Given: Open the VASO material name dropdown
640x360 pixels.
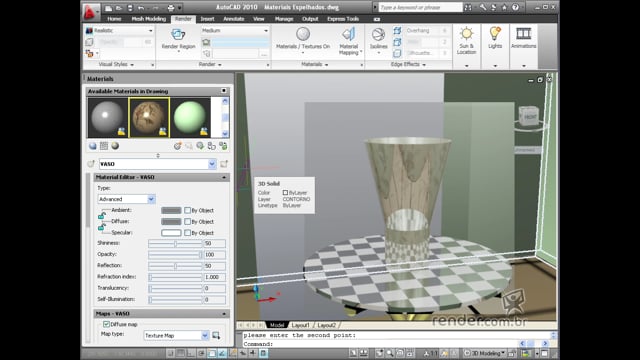Looking at the screenshot, I should (212, 164).
